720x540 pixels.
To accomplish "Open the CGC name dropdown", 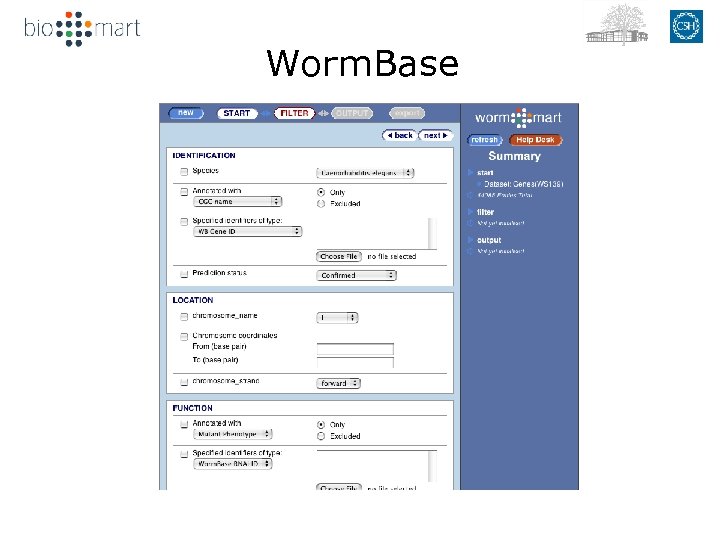I will point(237,202).
